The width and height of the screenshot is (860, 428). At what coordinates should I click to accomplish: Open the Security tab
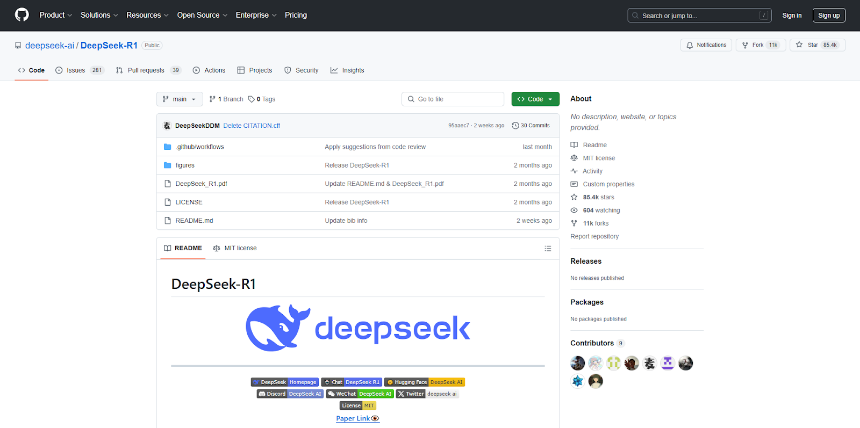tap(301, 70)
